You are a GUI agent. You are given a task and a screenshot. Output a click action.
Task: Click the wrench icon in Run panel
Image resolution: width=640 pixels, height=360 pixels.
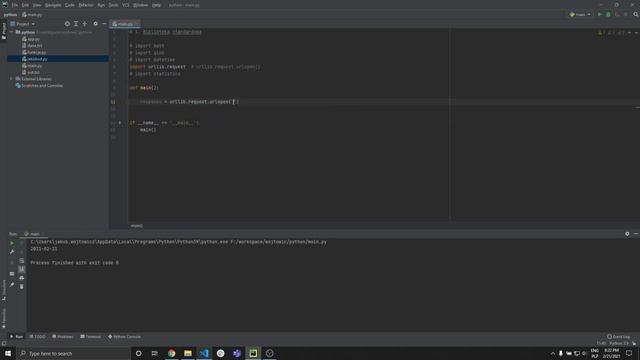(x=12, y=252)
